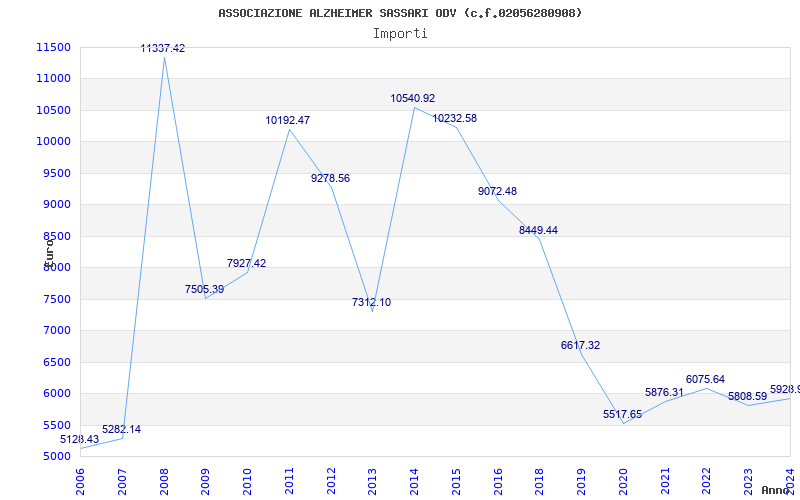Select data label 6617.32
The width and height of the screenshot is (800, 500).
coord(581,345)
